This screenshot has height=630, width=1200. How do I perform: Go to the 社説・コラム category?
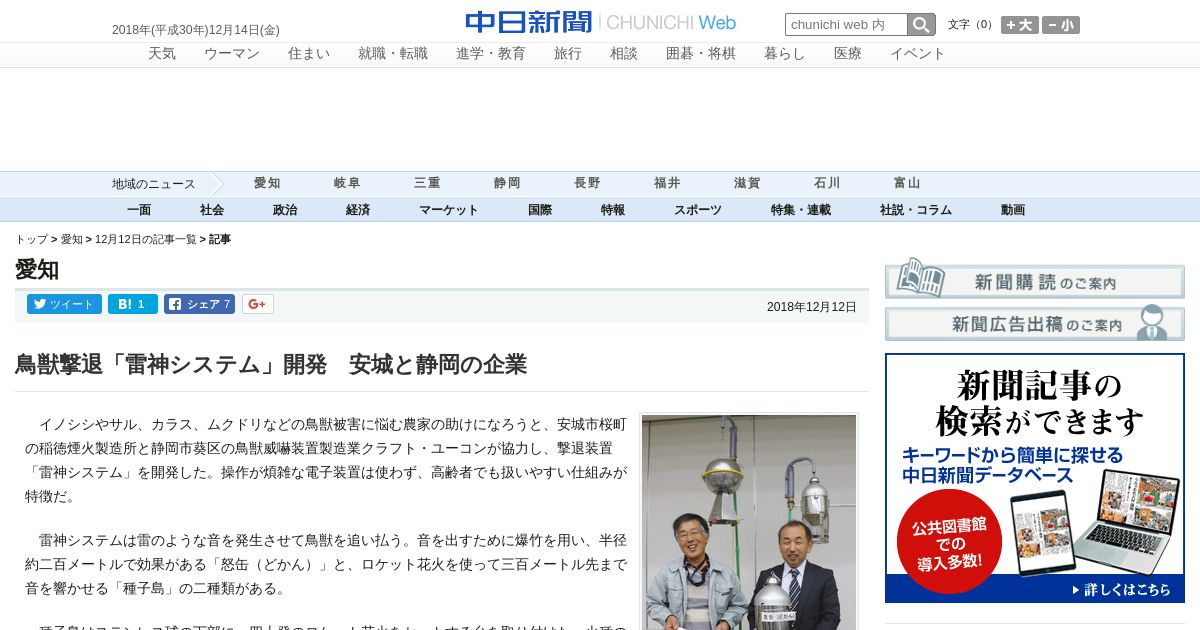click(x=916, y=210)
